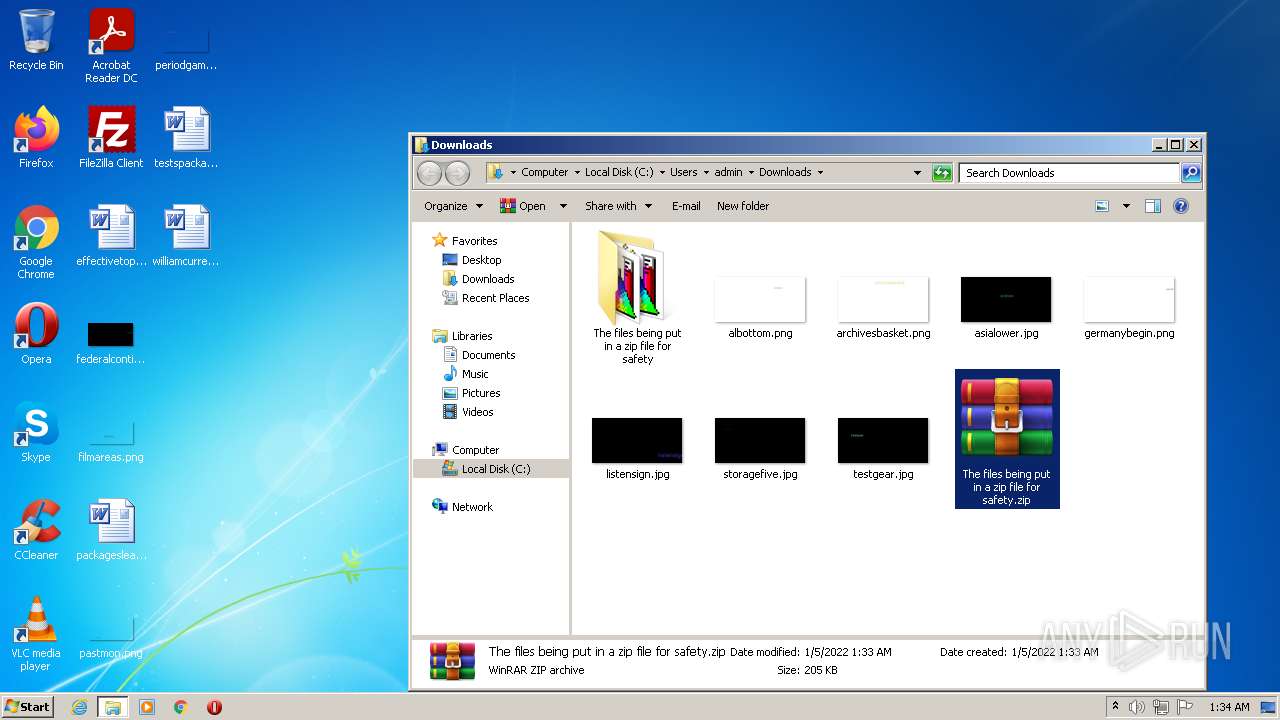Click in the Search Downloads field

point(1069,173)
